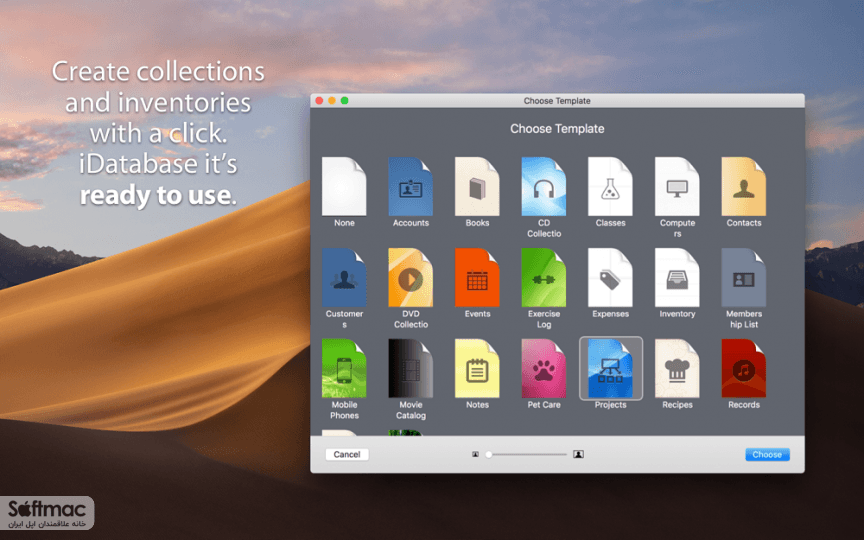Zoom the Choose Template window
Screen dimensions: 864x540
344,100
